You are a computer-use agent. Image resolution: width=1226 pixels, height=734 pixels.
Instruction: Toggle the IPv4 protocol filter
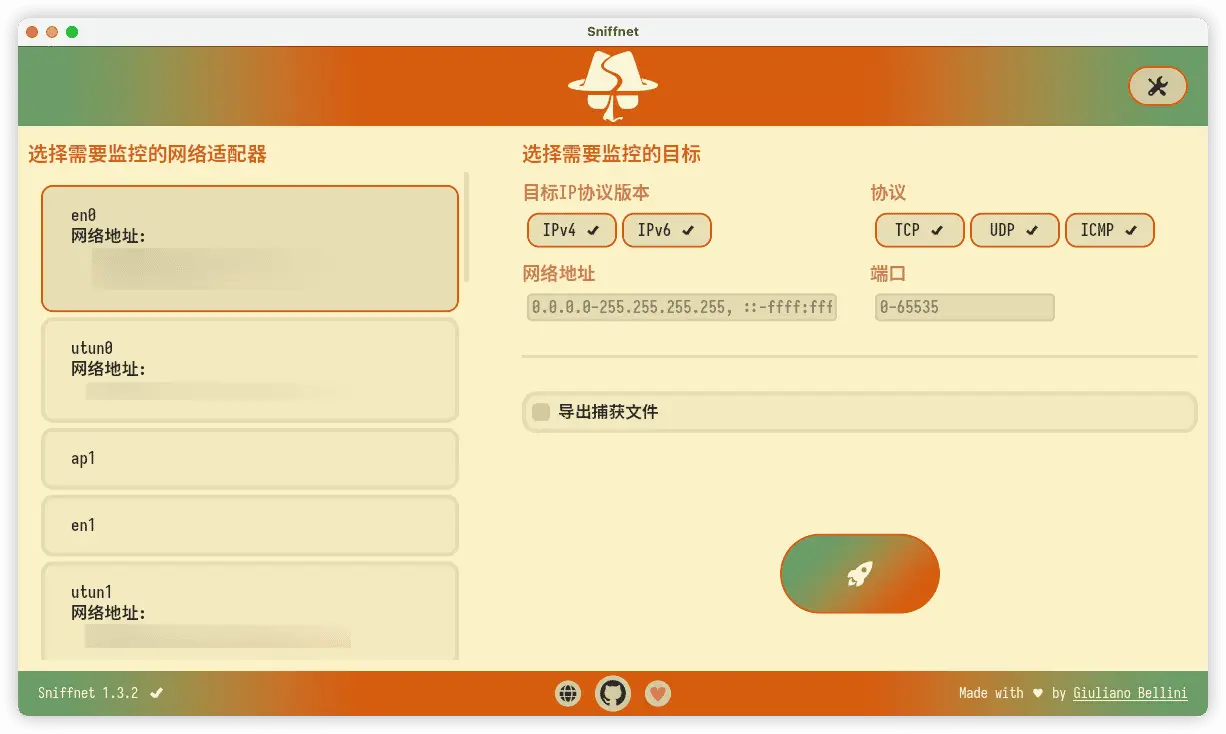[571, 230]
